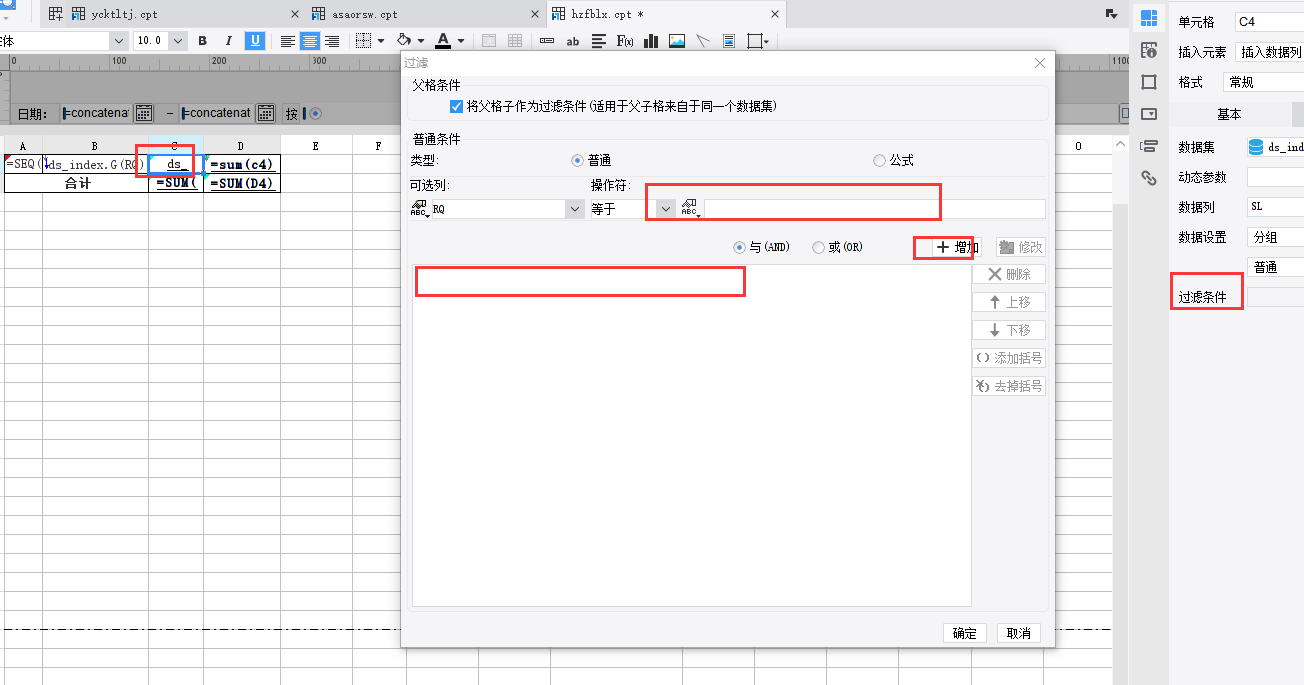The width and height of the screenshot is (1304, 685).
Task: Expand border style dropdown arrow
Action: [381, 41]
